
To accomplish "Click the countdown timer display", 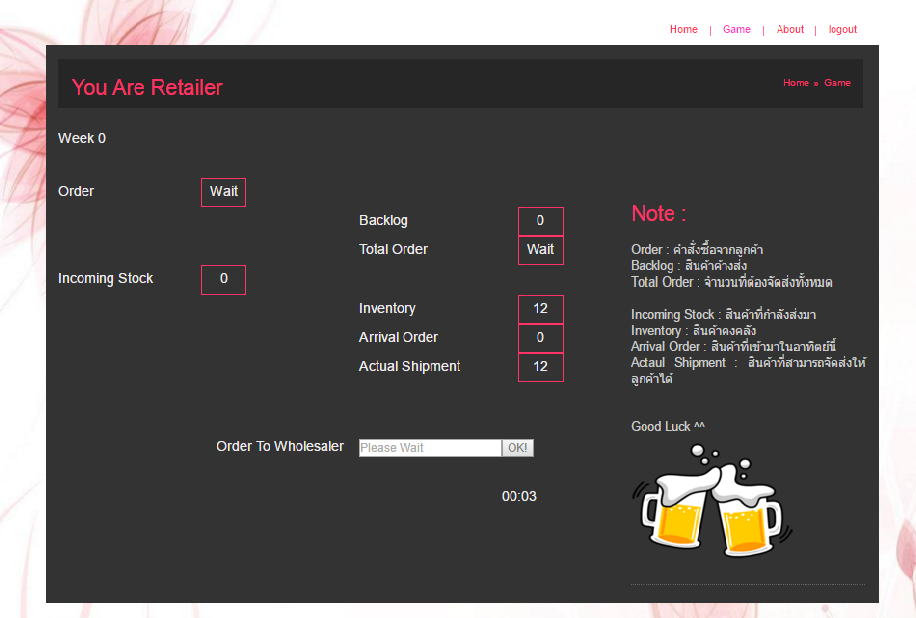I will [519, 497].
